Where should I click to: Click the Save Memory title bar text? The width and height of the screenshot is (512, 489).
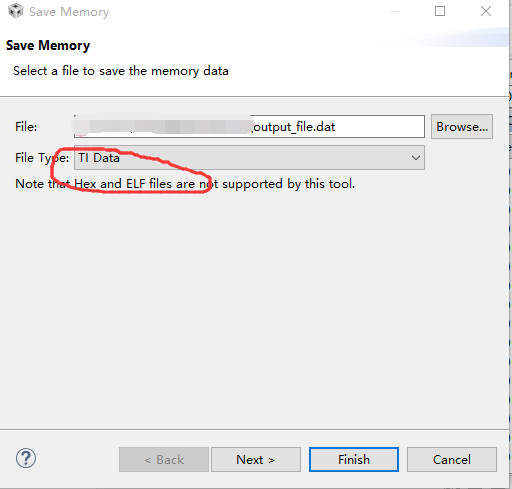point(69,12)
